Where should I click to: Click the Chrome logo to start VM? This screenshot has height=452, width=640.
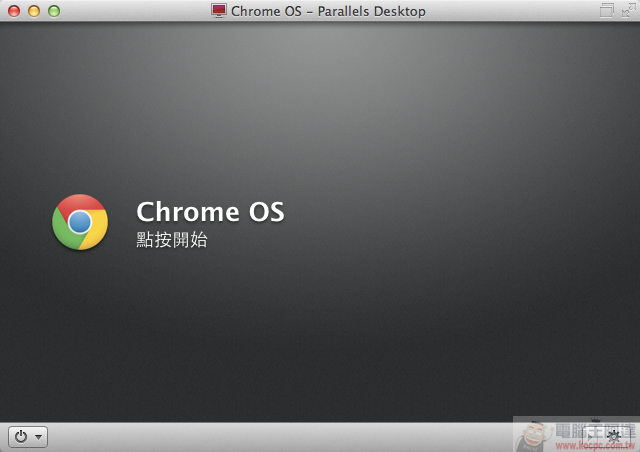80,222
